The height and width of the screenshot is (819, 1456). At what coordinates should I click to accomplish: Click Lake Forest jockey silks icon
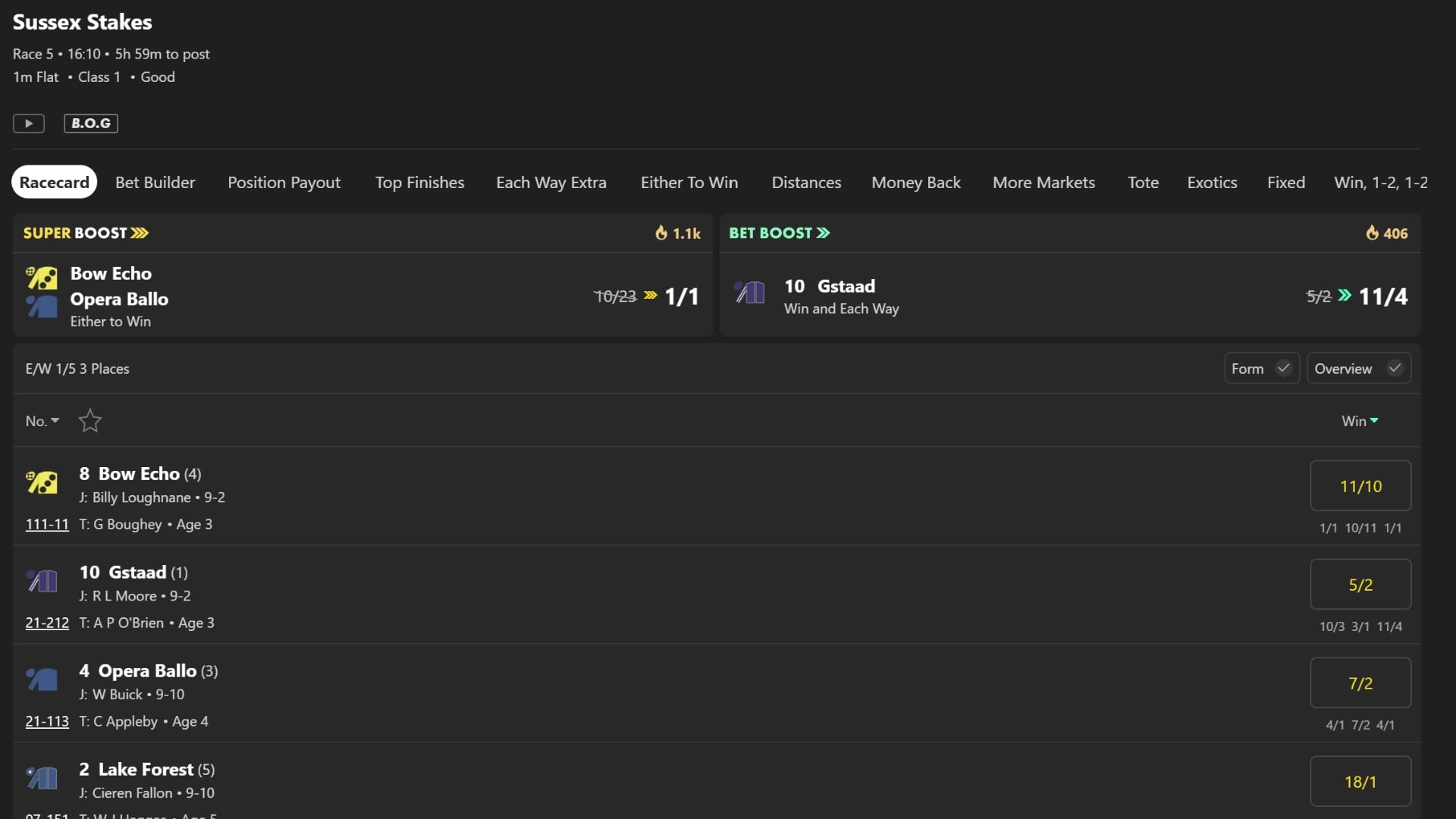42,778
